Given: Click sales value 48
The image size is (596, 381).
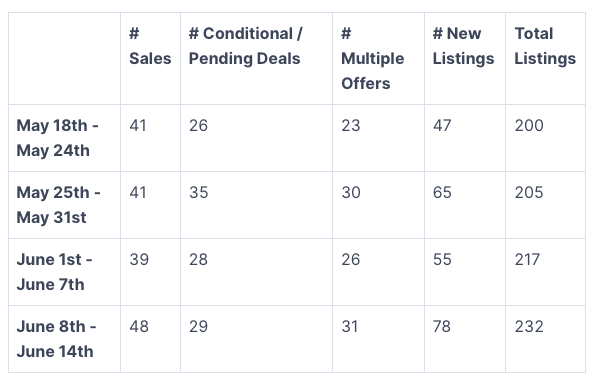Looking at the screenshot, I should coord(139,326).
